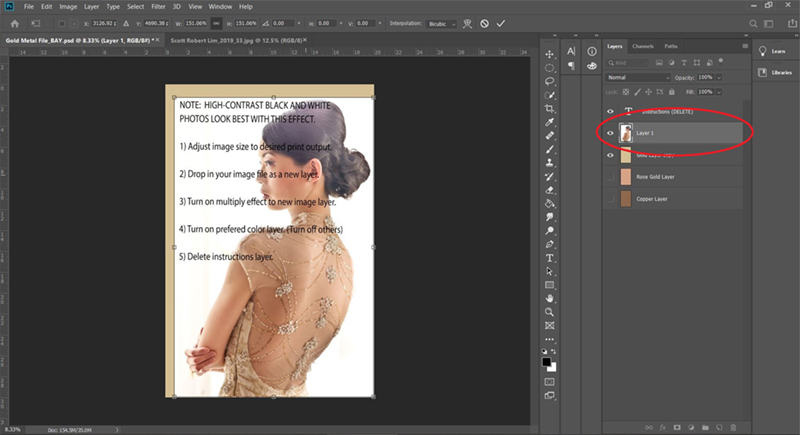
Task: Show the Rose Gold Layer
Action: click(x=610, y=177)
